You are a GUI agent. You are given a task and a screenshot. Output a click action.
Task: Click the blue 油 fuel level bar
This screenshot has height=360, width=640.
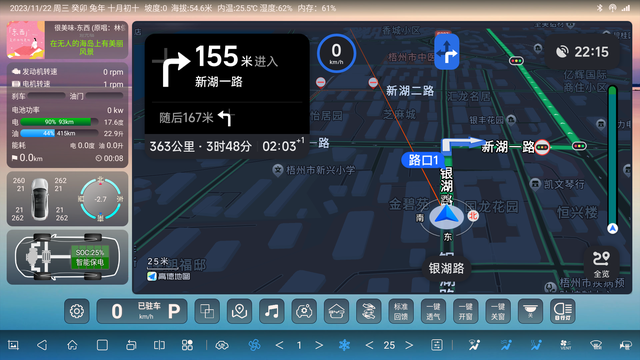(x=59, y=133)
